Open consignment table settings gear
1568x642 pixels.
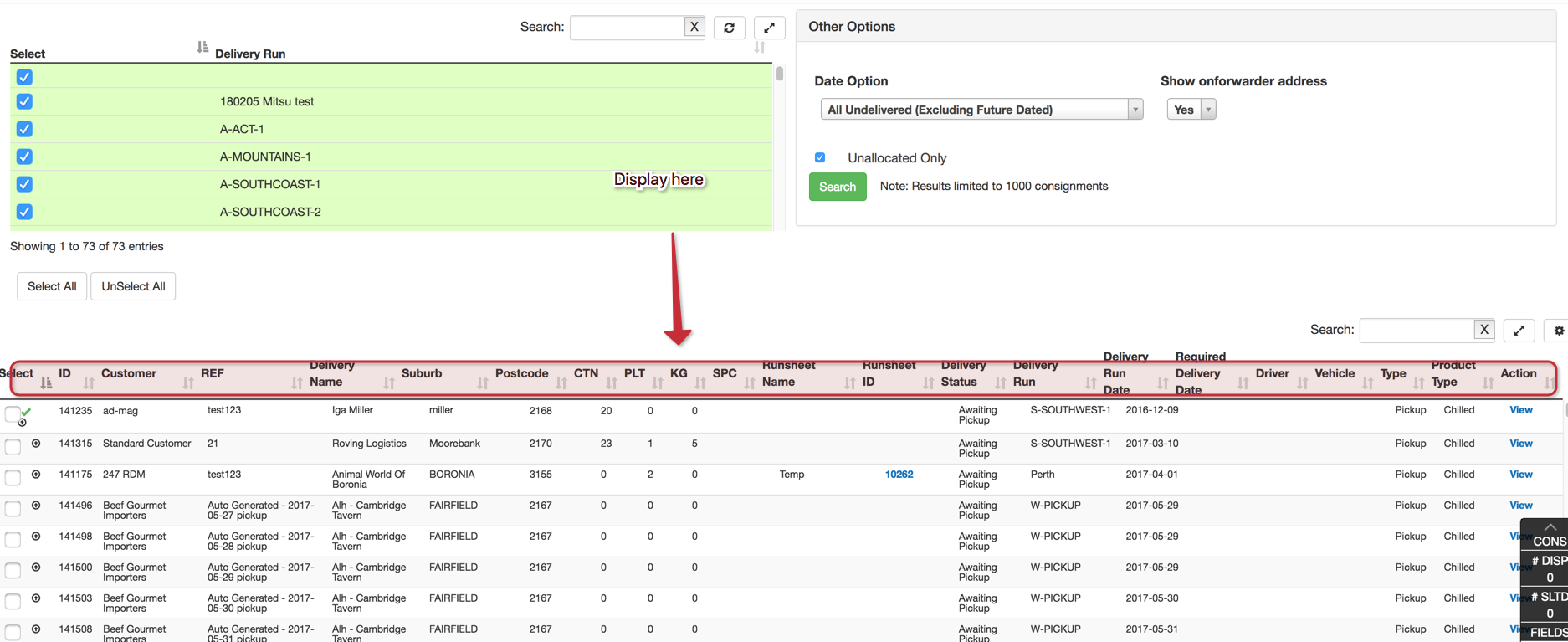coord(1558,331)
